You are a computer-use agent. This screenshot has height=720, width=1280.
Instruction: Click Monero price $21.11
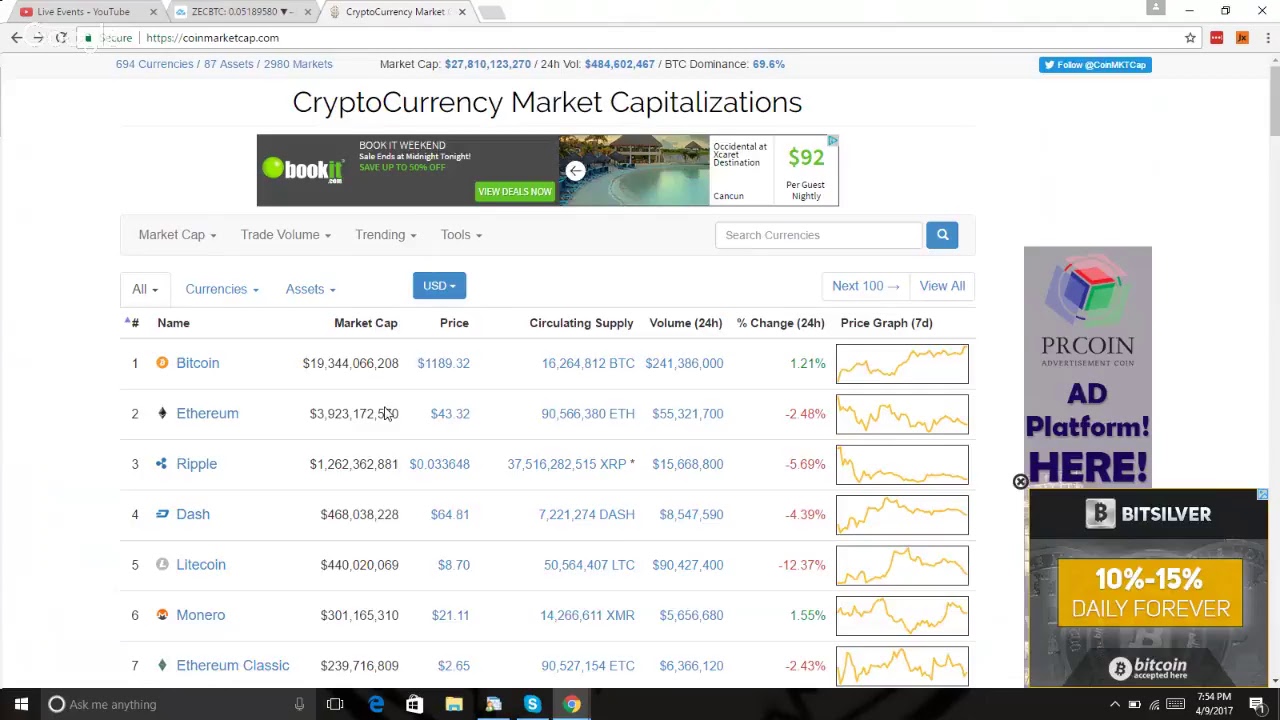(450, 615)
